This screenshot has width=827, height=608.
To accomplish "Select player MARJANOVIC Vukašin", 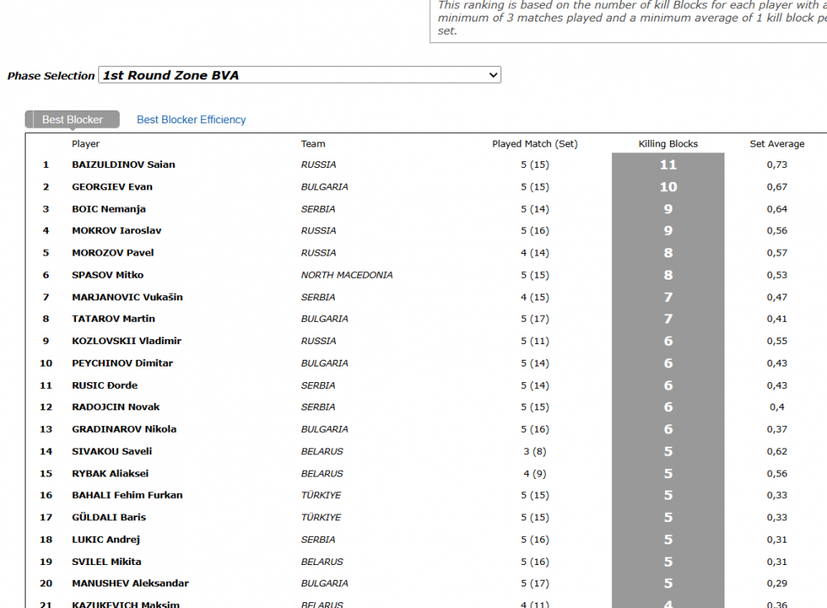I will coord(127,297).
